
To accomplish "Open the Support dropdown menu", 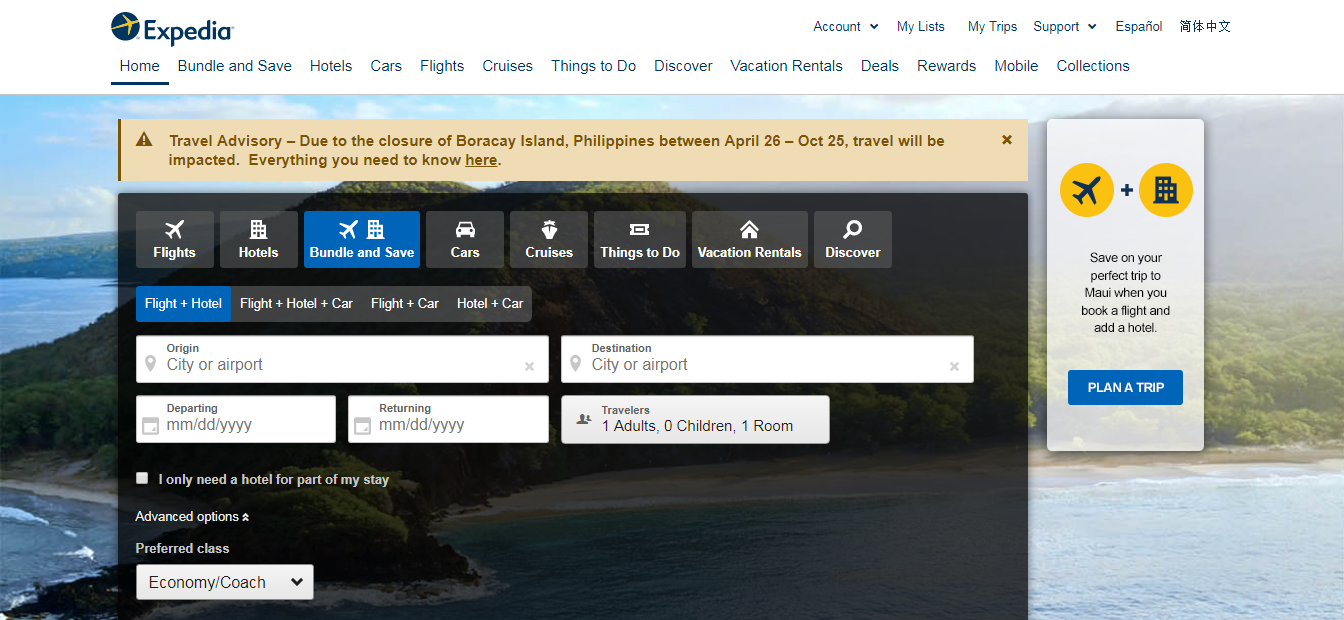I will 1065,27.
